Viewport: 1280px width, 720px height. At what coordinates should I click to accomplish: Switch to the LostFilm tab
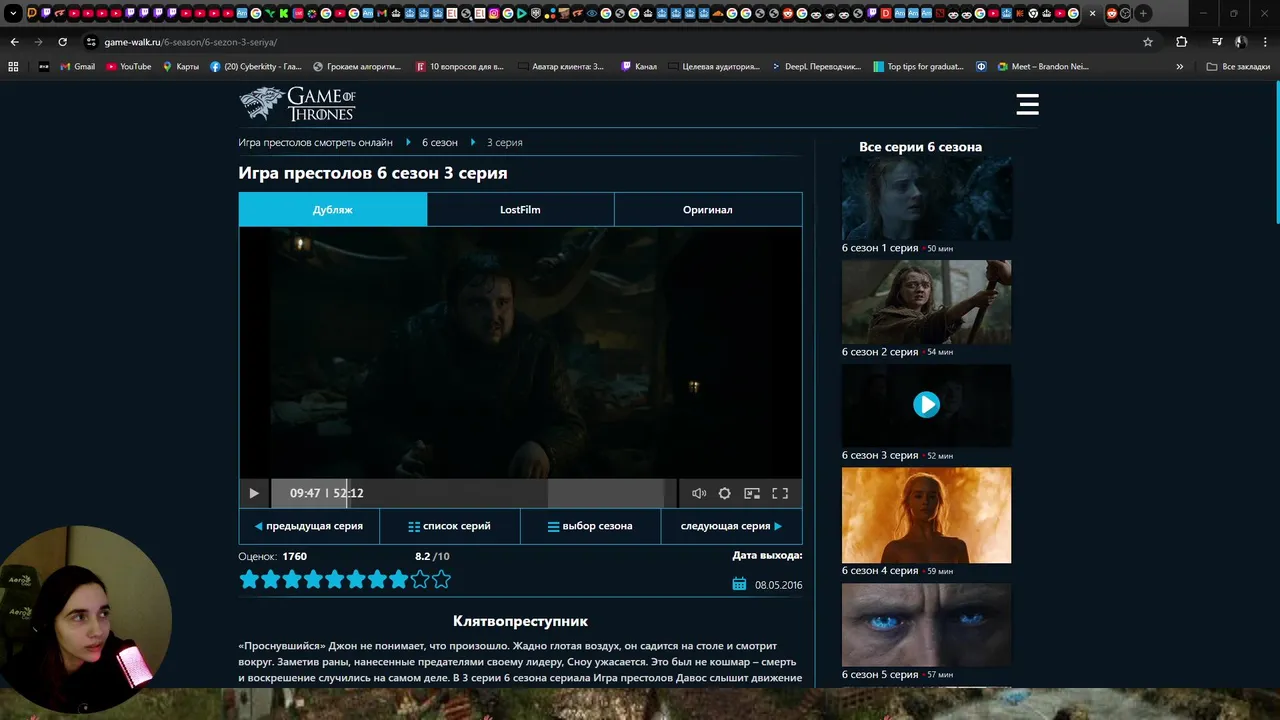click(x=520, y=210)
